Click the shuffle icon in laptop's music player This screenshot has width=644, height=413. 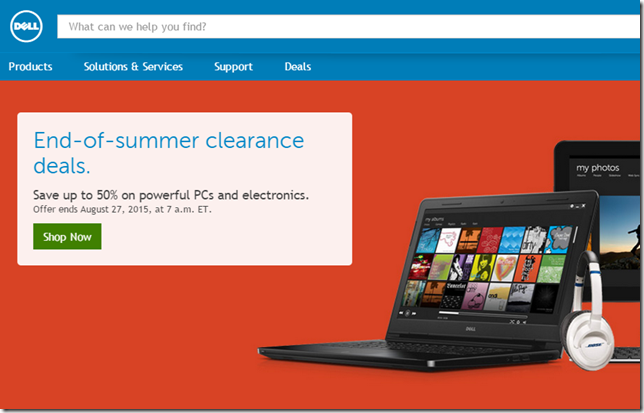[x=512, y=322]
